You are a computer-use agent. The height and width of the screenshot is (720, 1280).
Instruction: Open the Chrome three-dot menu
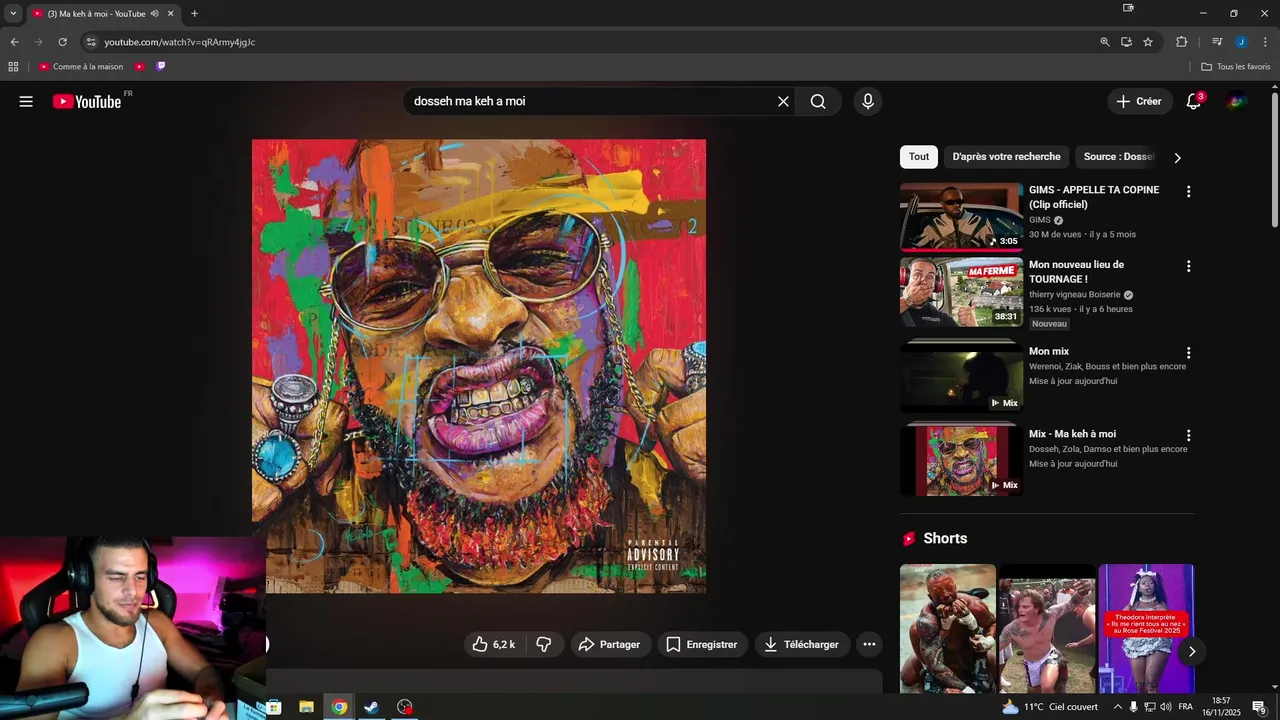click(x=1265, y=42)
